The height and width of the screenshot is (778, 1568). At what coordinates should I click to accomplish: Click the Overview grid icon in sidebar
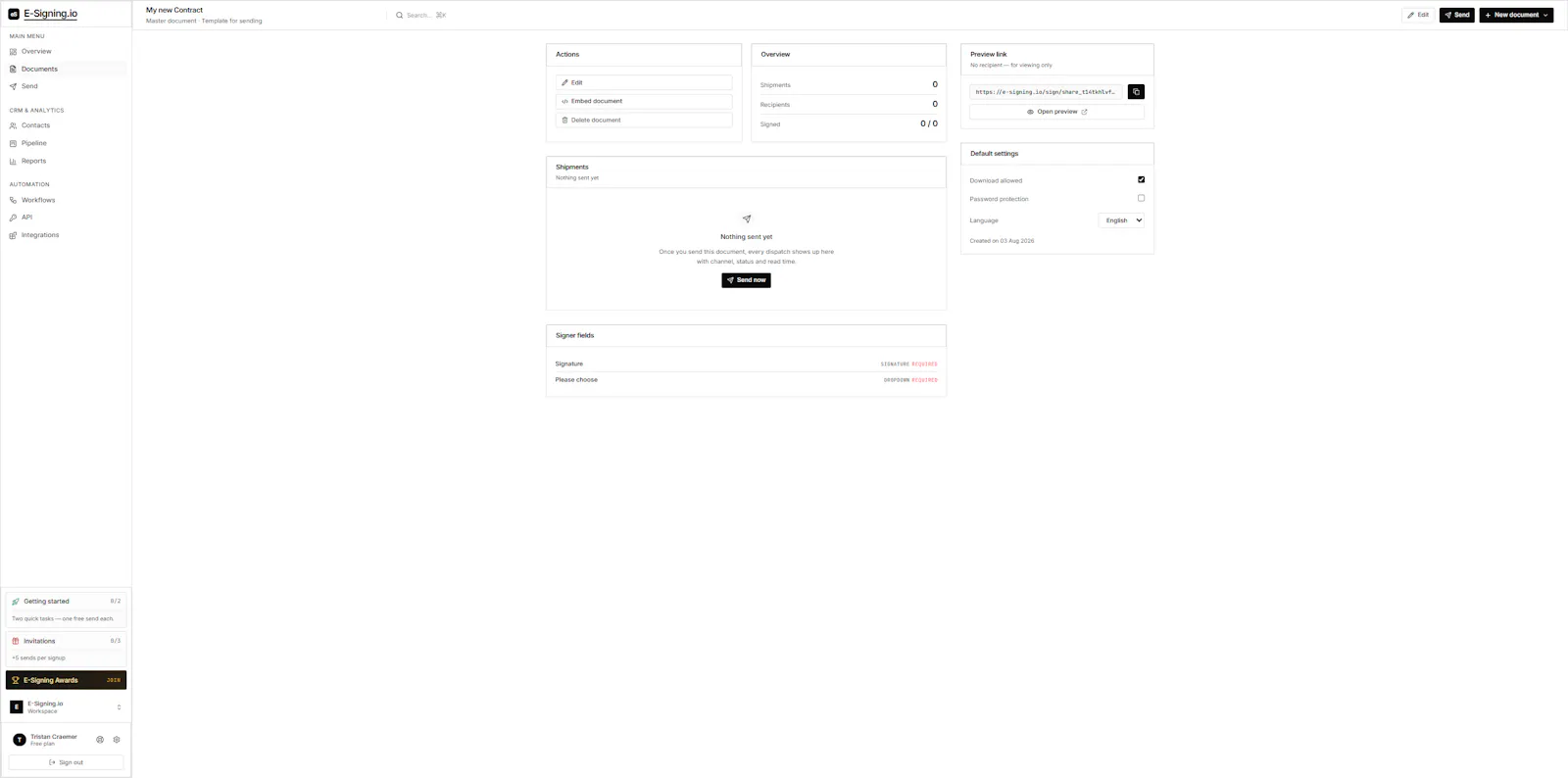13,51
